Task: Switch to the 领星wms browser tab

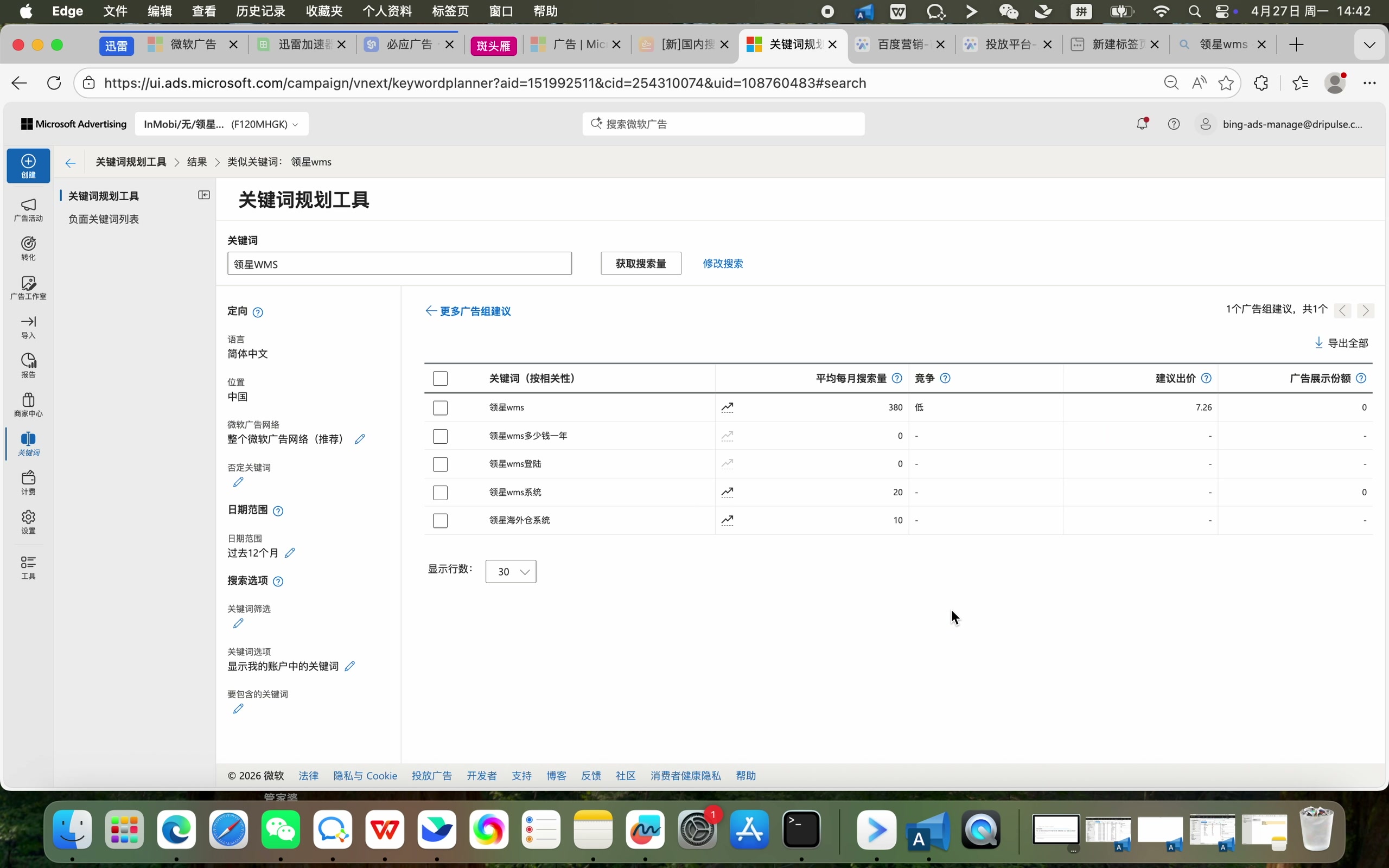Action: 1223,45
